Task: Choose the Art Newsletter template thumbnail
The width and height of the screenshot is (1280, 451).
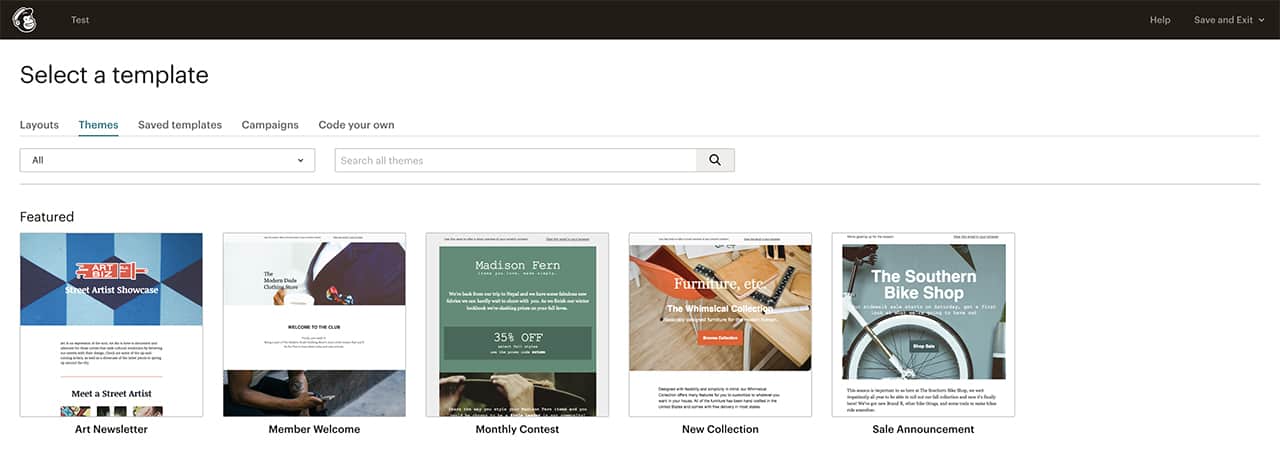Action: tap(111, 324)
